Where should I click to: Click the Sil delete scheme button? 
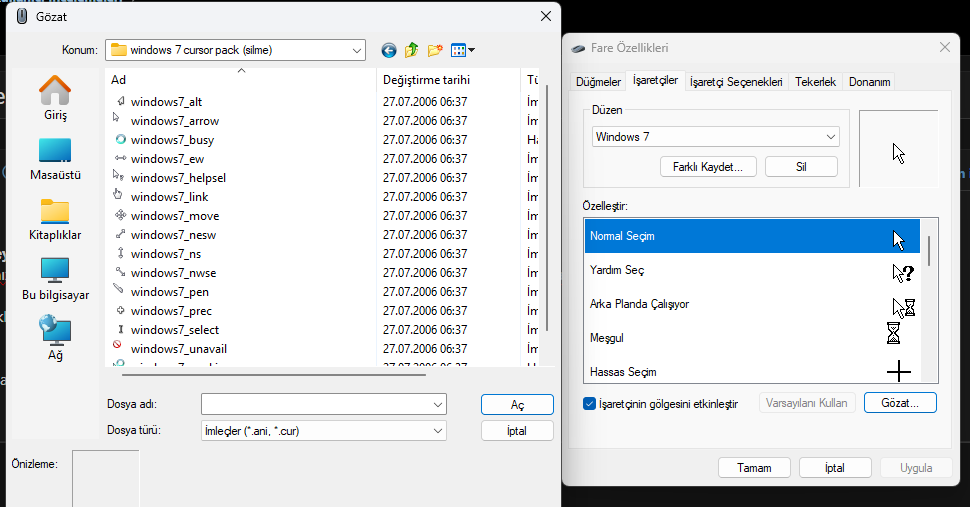pyautogui.click(x=801, y=167)
